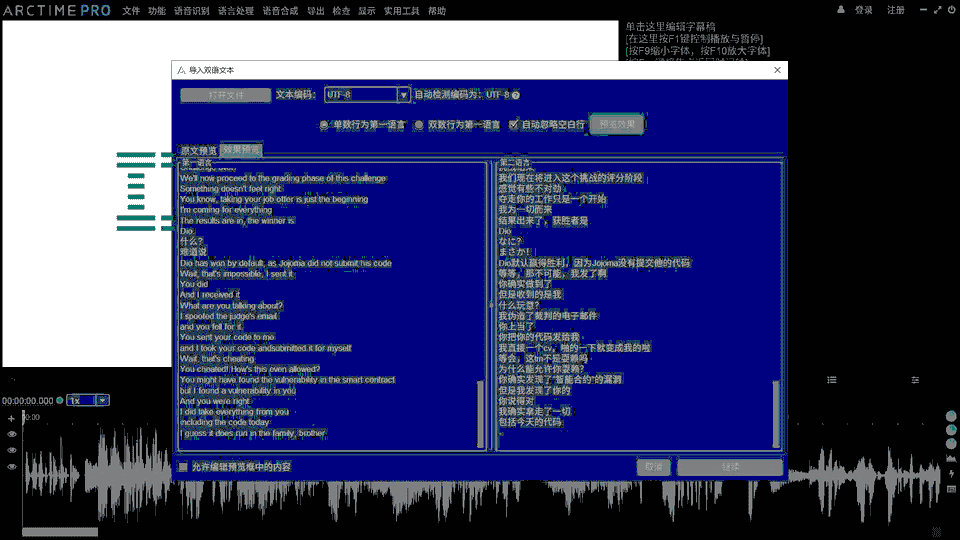Viewport: 960px width, 540px height.
Task: Open the UTF-8 text encoding dropdown
Action: click(403, 95)
